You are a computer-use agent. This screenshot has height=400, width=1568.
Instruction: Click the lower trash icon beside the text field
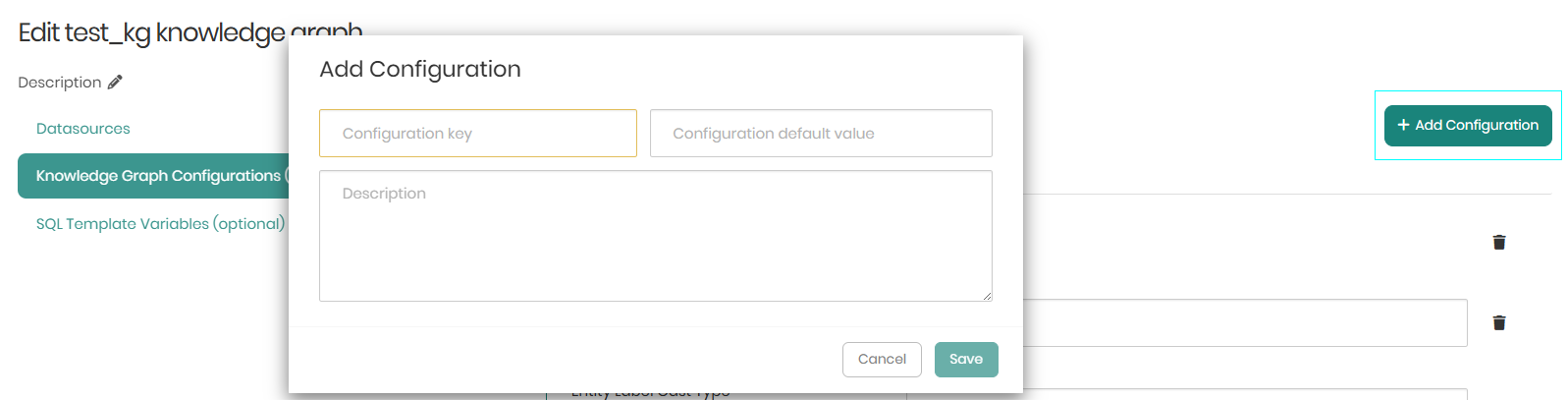pyautogui.click(x=1498, y=322)
